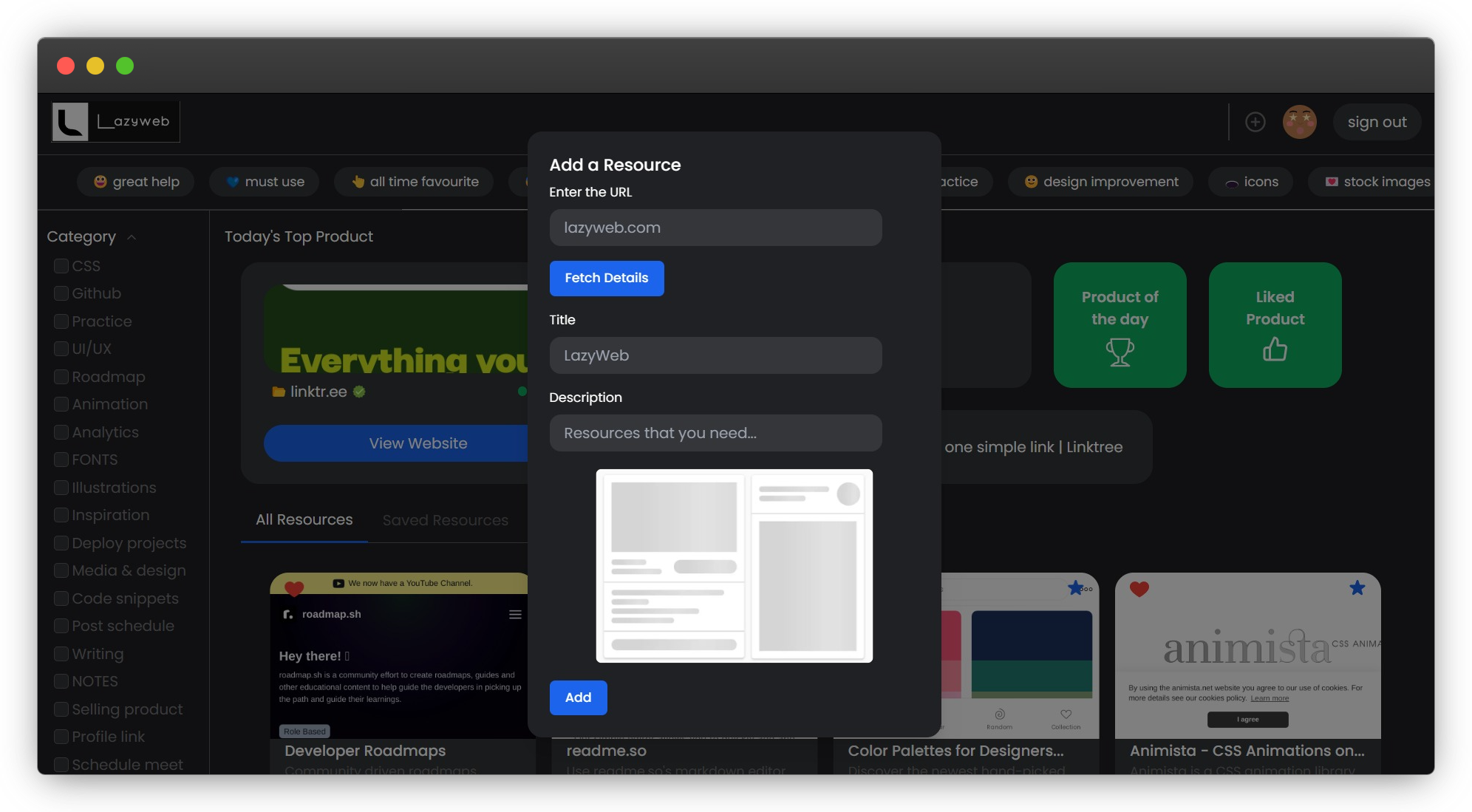1472x812 pixels.
Task: Switch to the All Resources tab
Action: point(304,519)
